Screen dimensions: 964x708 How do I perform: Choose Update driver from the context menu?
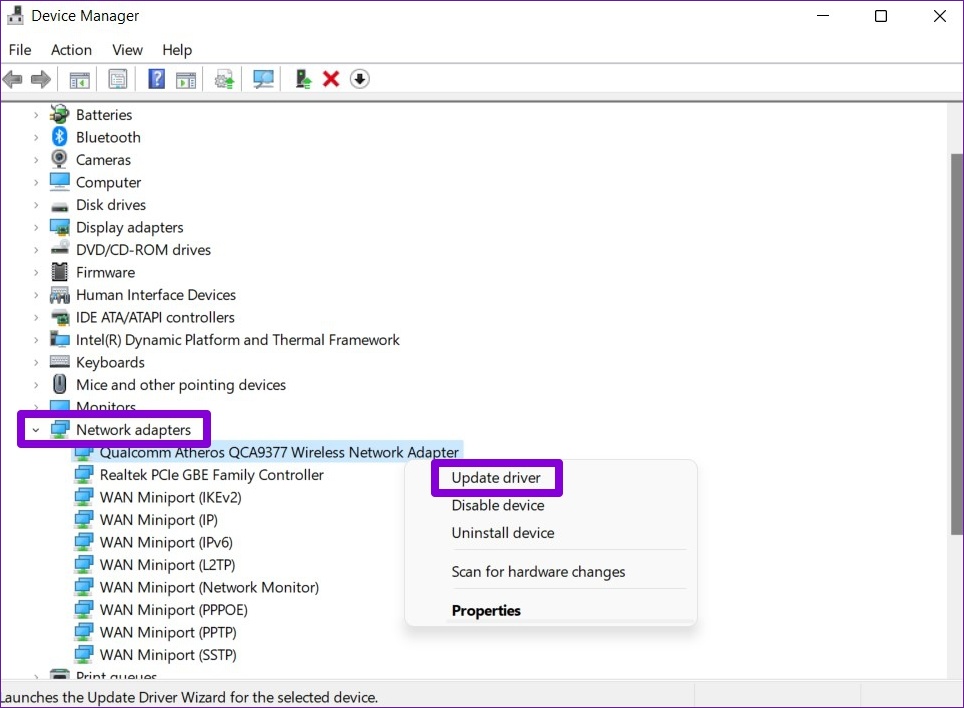click(497, 477)
